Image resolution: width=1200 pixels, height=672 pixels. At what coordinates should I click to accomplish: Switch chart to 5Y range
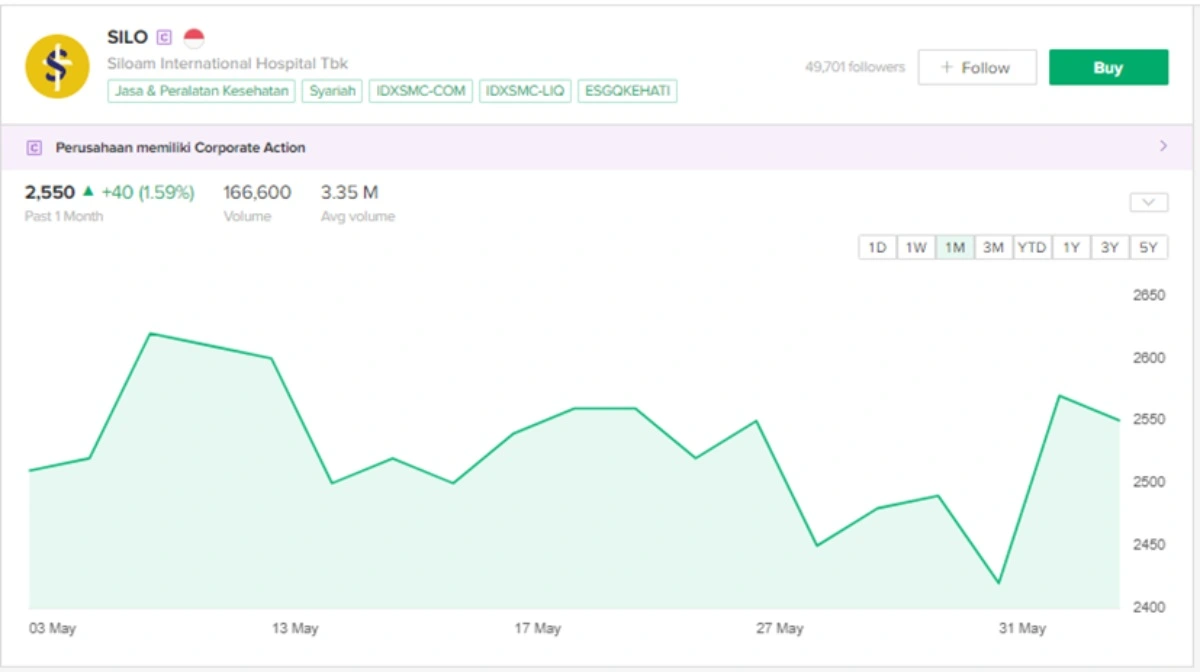coord(1149,247)
